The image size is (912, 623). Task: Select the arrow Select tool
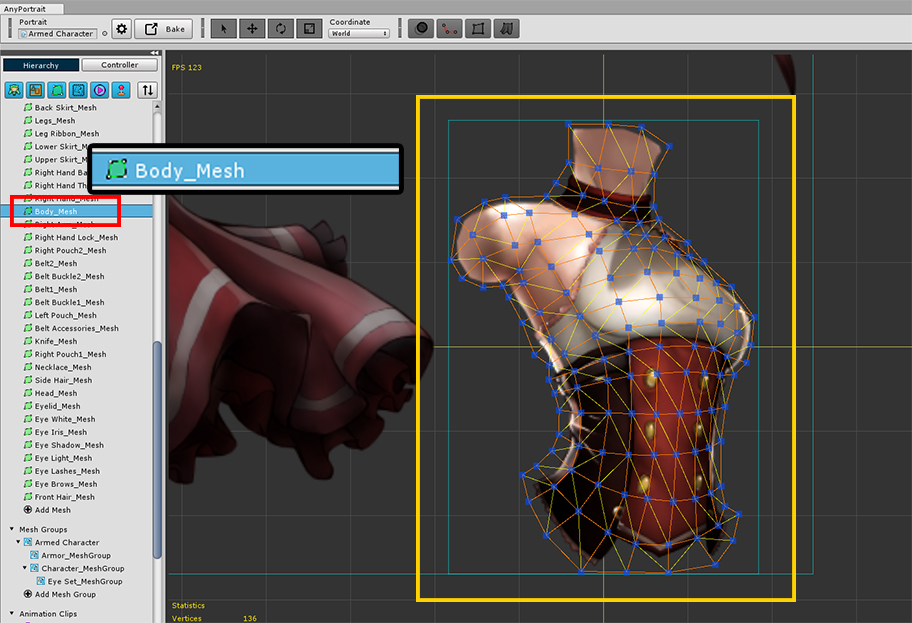[223, 29]
